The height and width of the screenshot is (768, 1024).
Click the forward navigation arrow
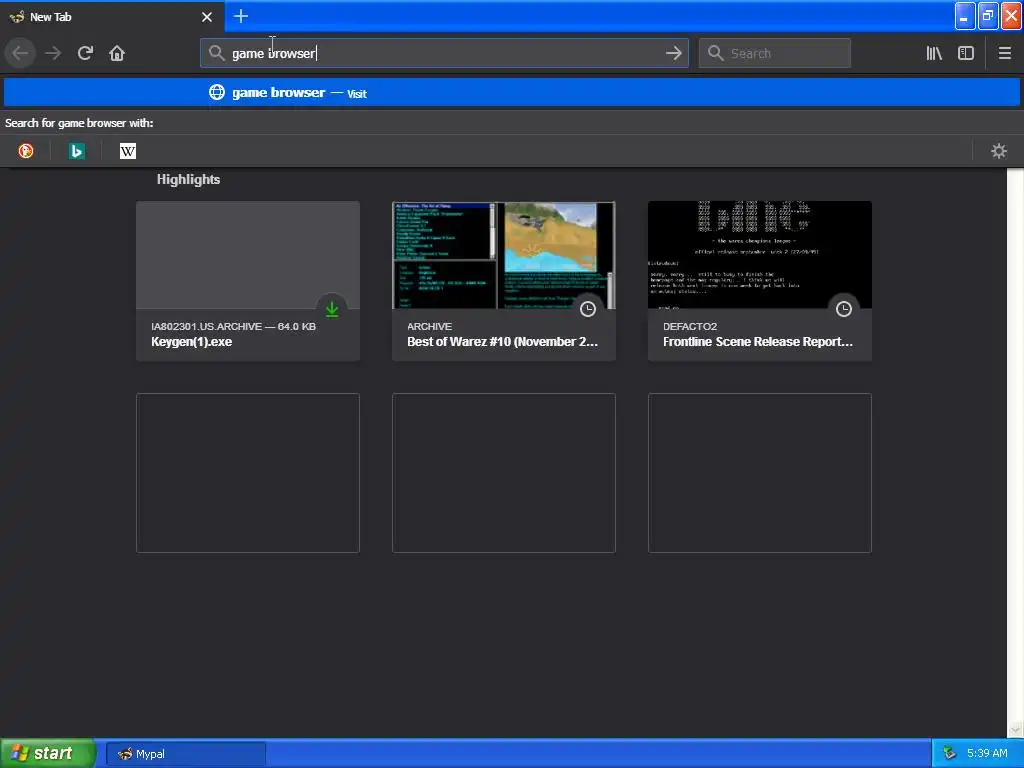tap(53, 53)
